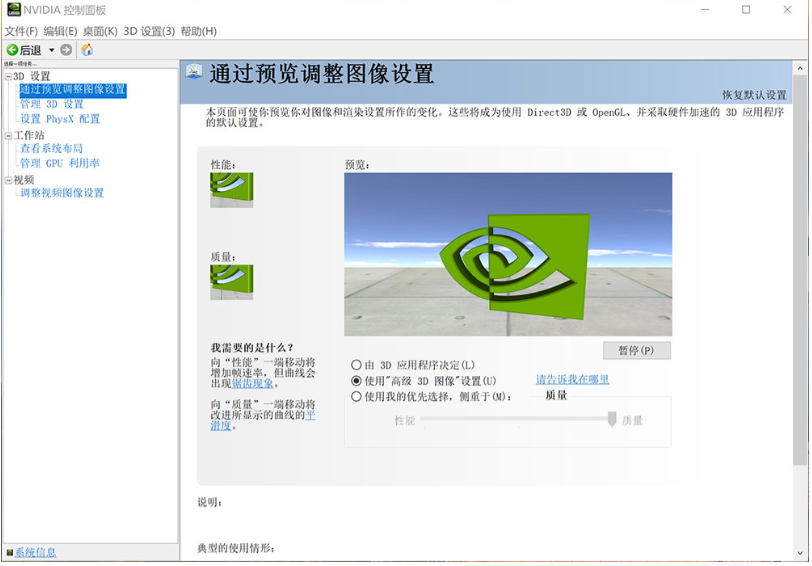Click the NVIDIA logo in title bar
Image resolution: width=812 pixels, height=566 pixels.
coord(13,10)
